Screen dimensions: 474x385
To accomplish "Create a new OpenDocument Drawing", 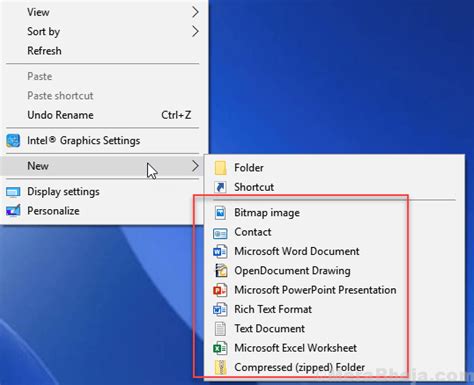I will tap(334, 271).
